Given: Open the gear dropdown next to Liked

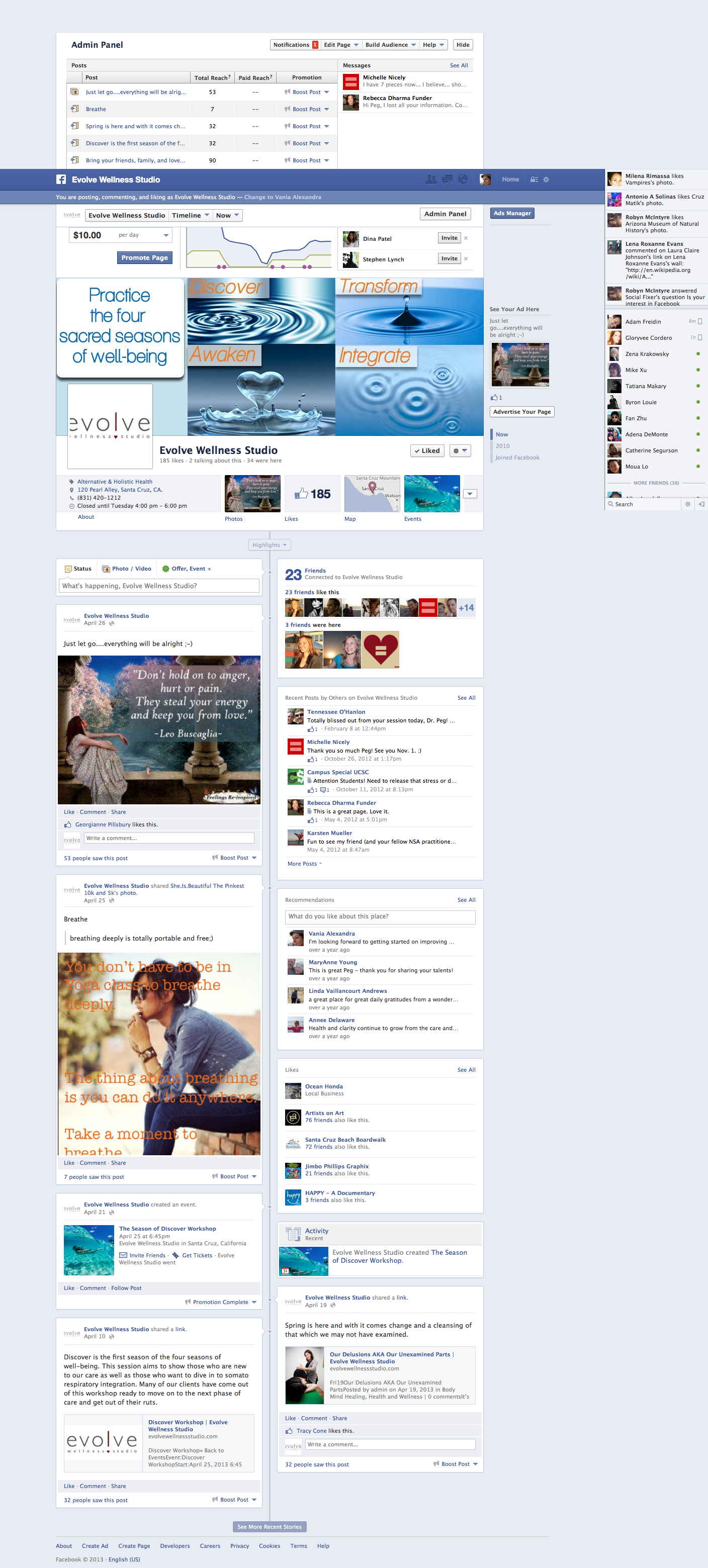Looking at the screenshot, I should pyautogui.click(x=460, y=451).
